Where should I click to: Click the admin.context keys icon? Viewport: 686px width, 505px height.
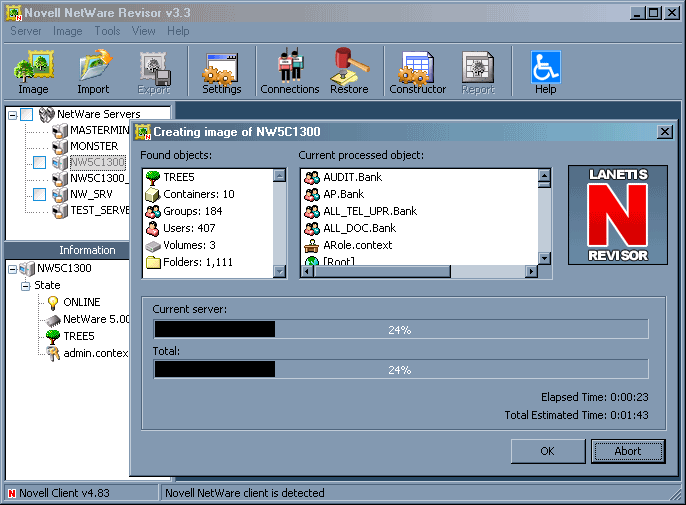click(x=53, y=353)
